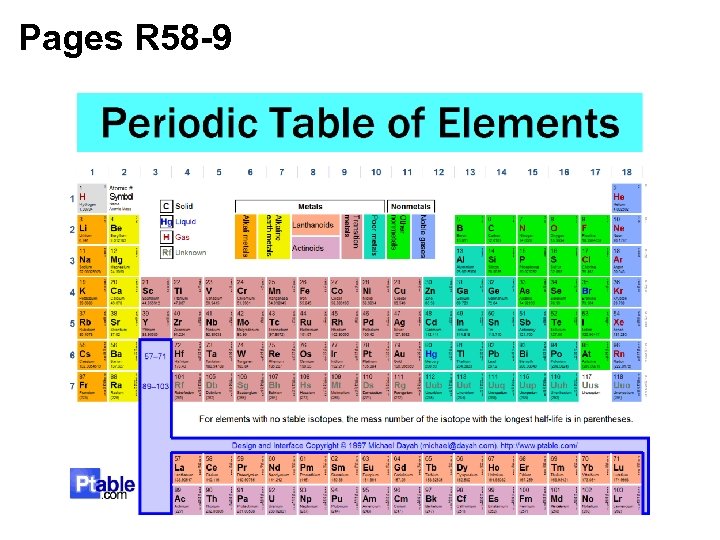This screenshot has height=540, width=720.
Task: Click the Uus element 117 cell
Action: click(x=595, y=387)
